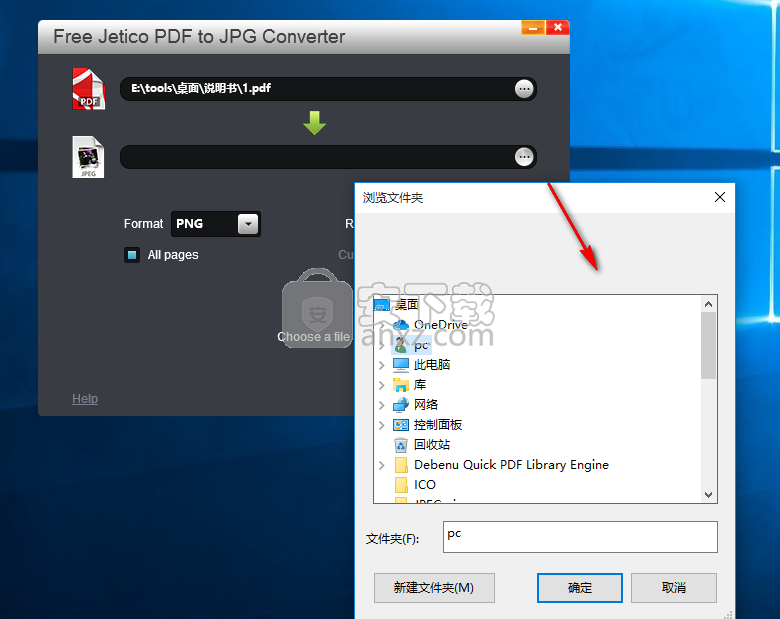Select the Debenu Quick PDF Library Engine folder icon
Screen dimensions: 780x619
click(x=401, y=465)
